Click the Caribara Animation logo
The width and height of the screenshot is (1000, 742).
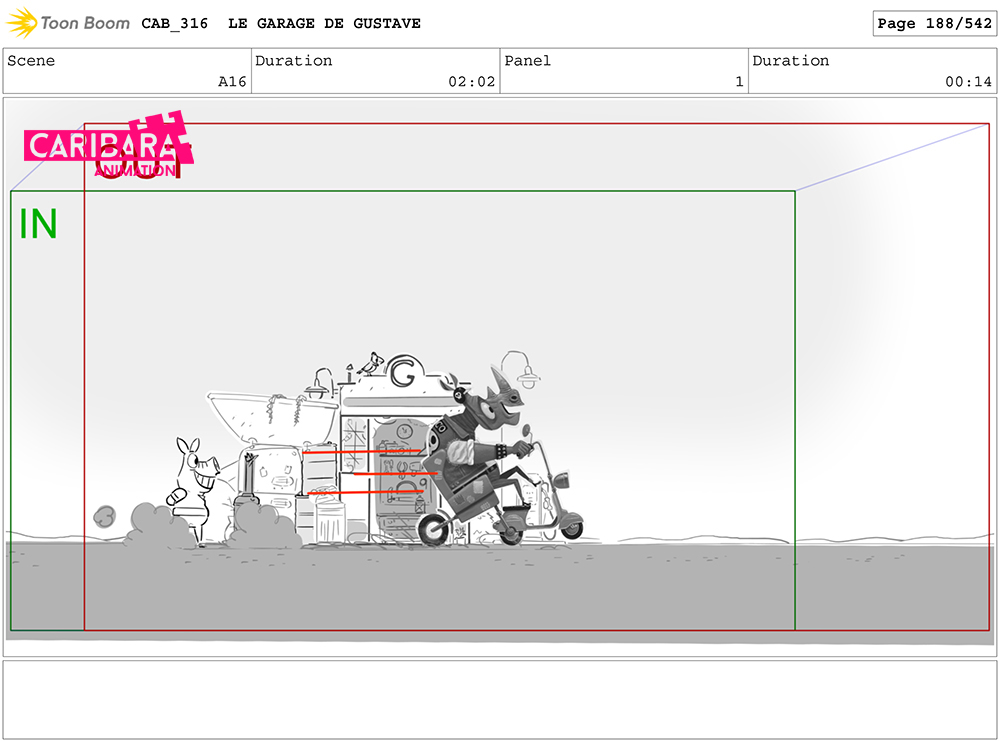click(x=109, y=145)
